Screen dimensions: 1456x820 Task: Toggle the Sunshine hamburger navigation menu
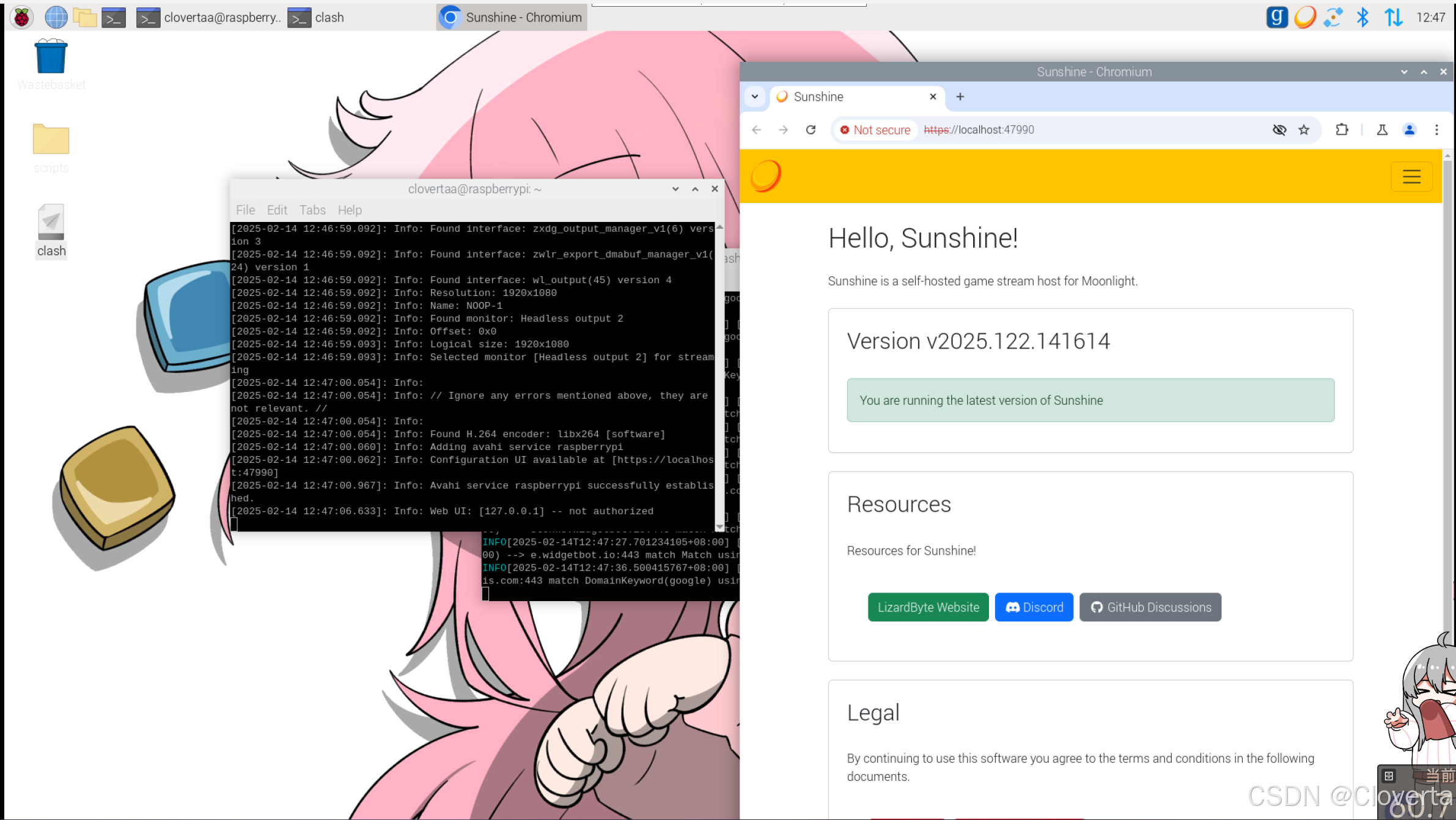coord(1411,177)
